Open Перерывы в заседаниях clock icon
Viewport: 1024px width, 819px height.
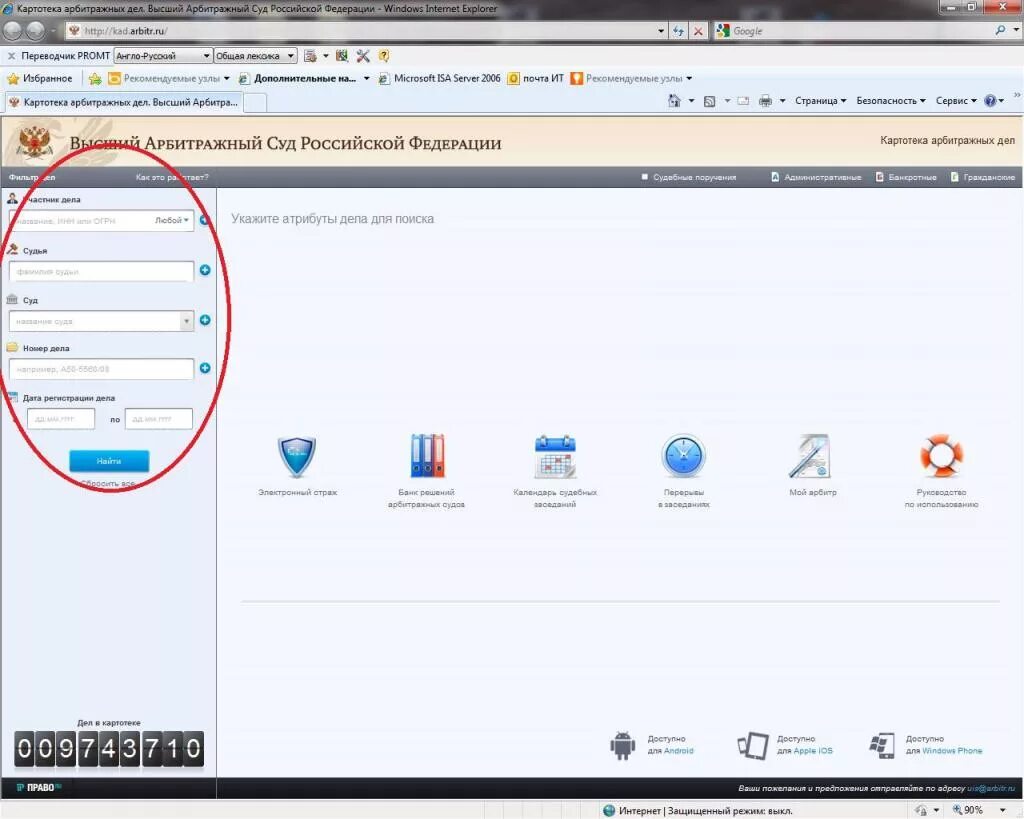(x=683, y=456)
